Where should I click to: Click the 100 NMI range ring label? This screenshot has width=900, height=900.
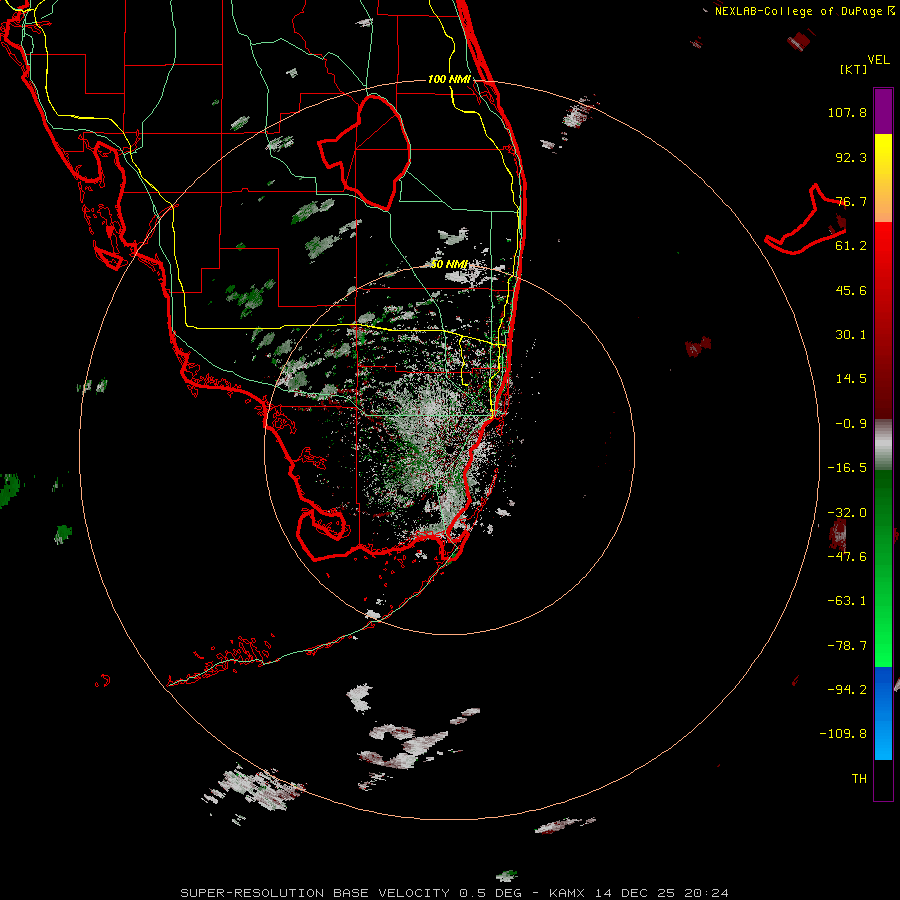(449, 79)
